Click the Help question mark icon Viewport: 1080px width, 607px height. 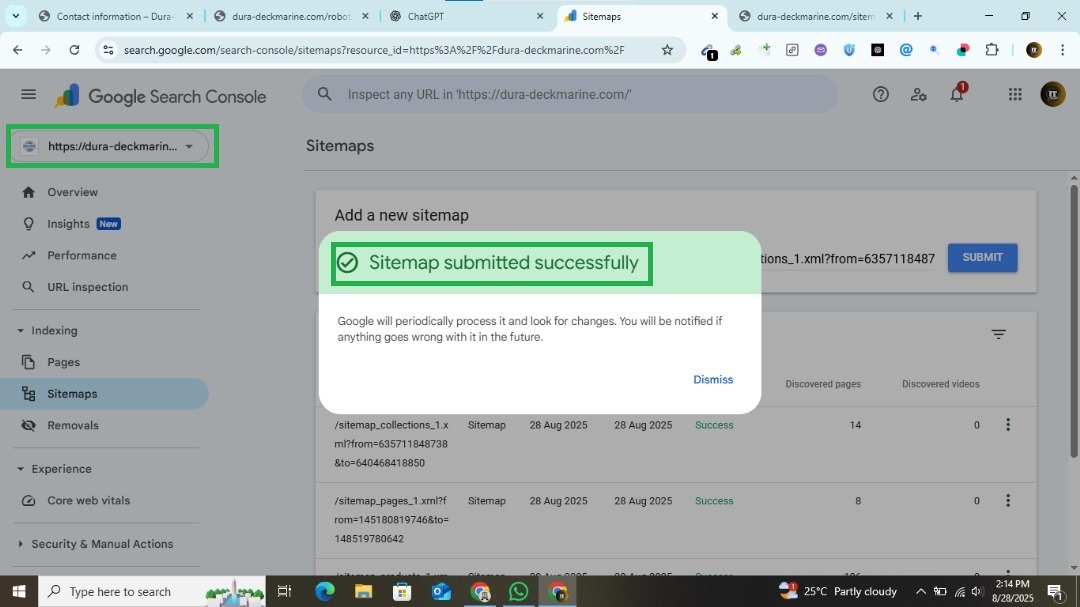[880, 95]
